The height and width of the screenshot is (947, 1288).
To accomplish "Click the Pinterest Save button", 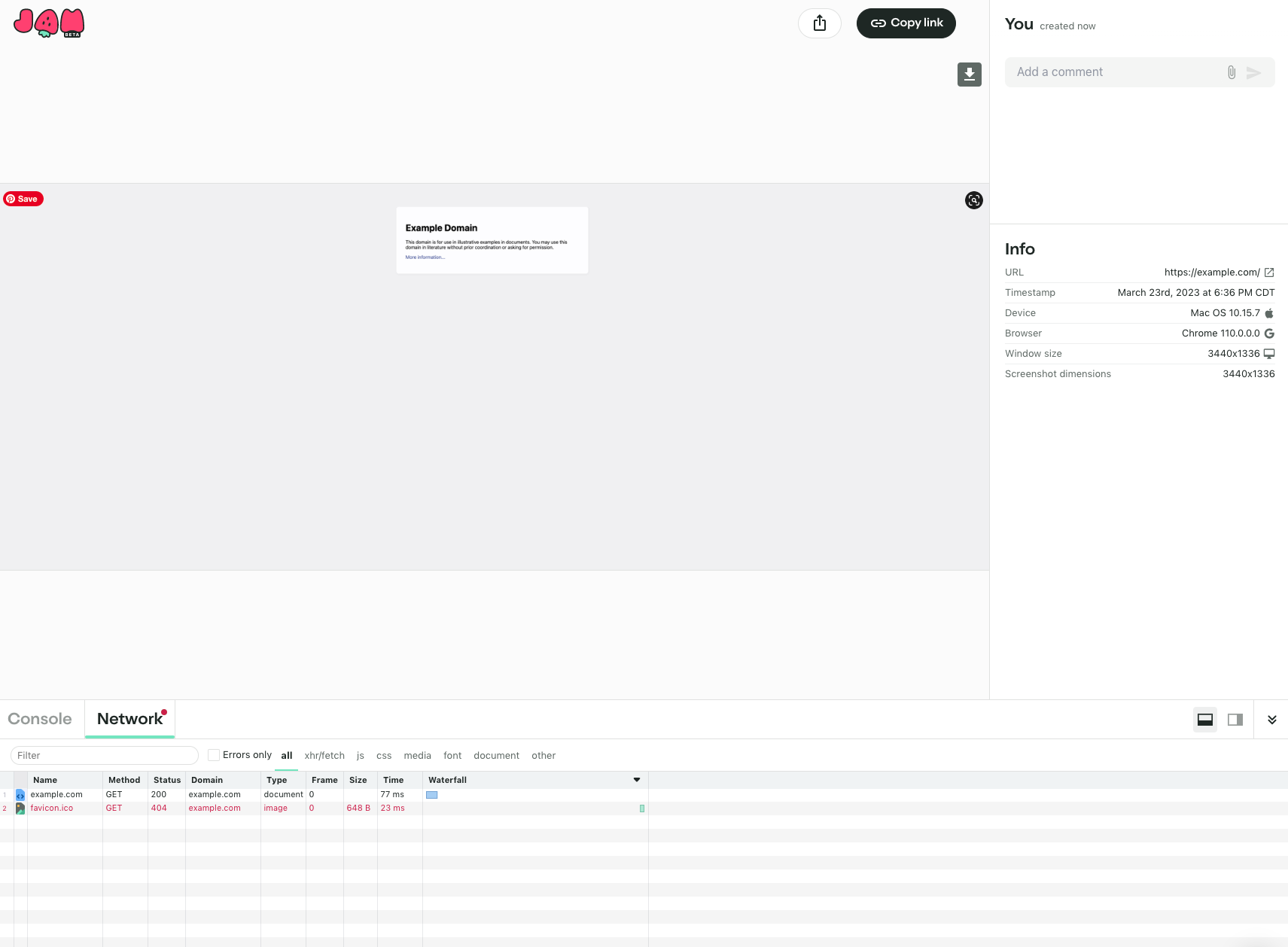I will click(x=23, y=199).
